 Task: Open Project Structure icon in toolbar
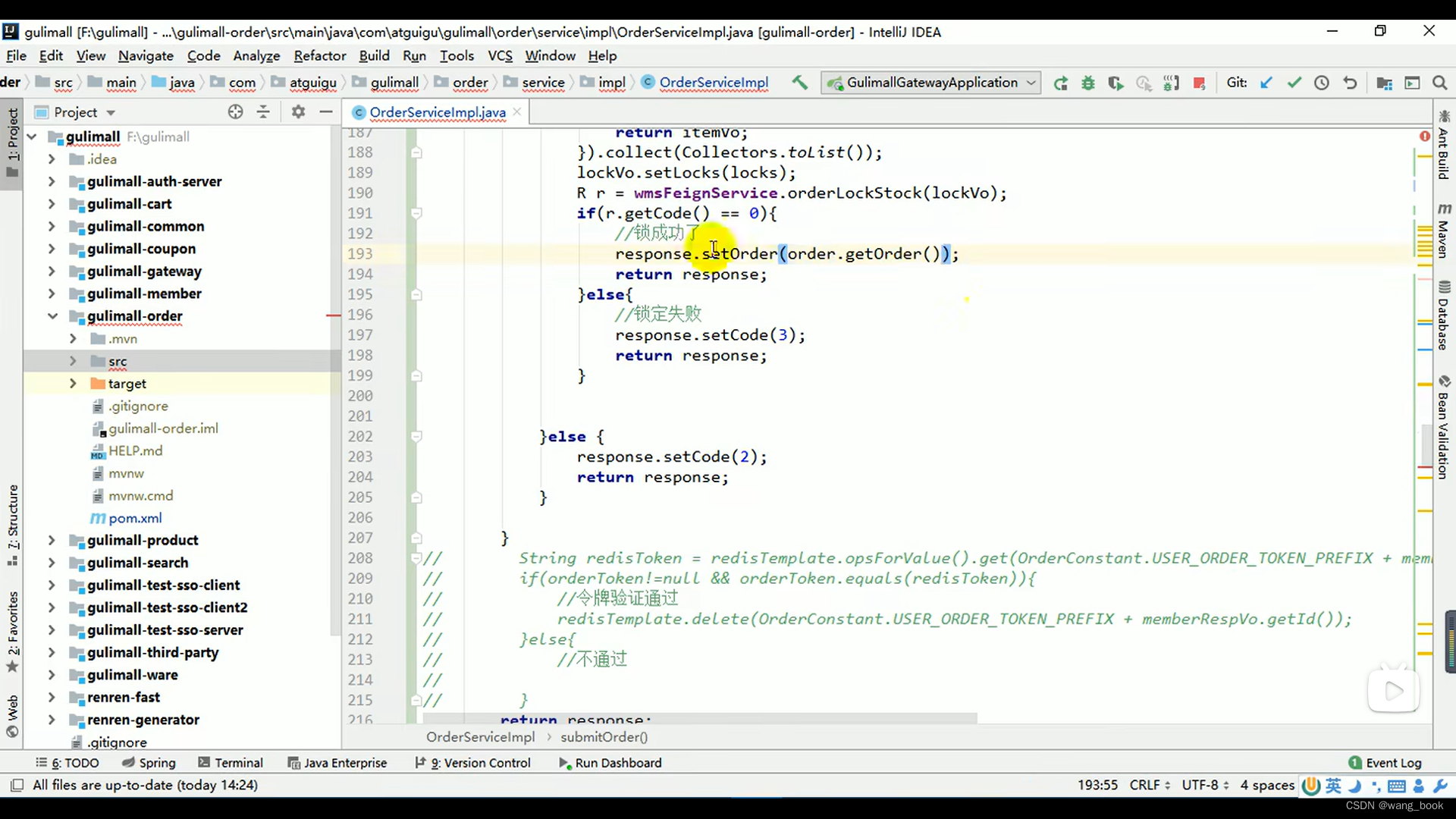click(1384, 83)
